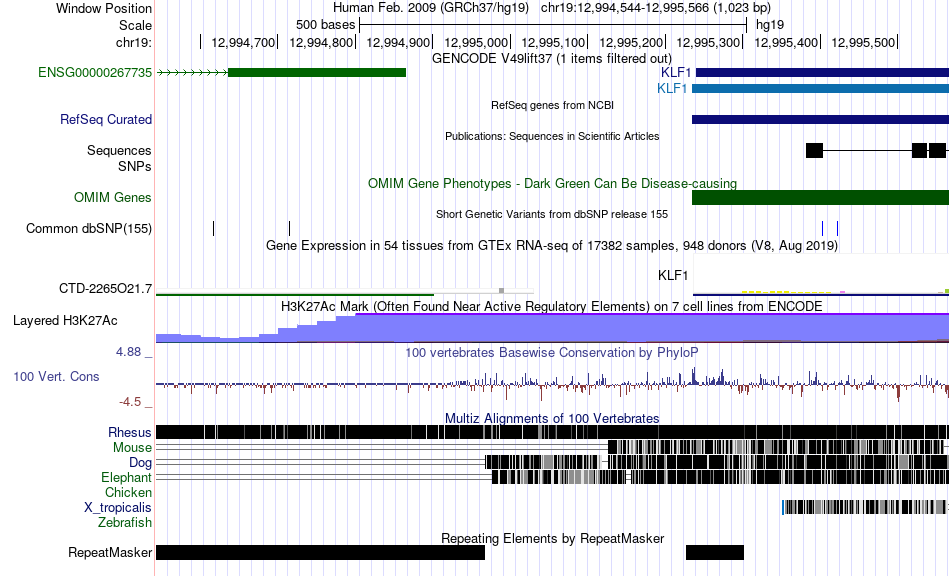Click the Rhesus alignment track row
The height and width of the screenshot is (576, 950).
click(552, 432)
